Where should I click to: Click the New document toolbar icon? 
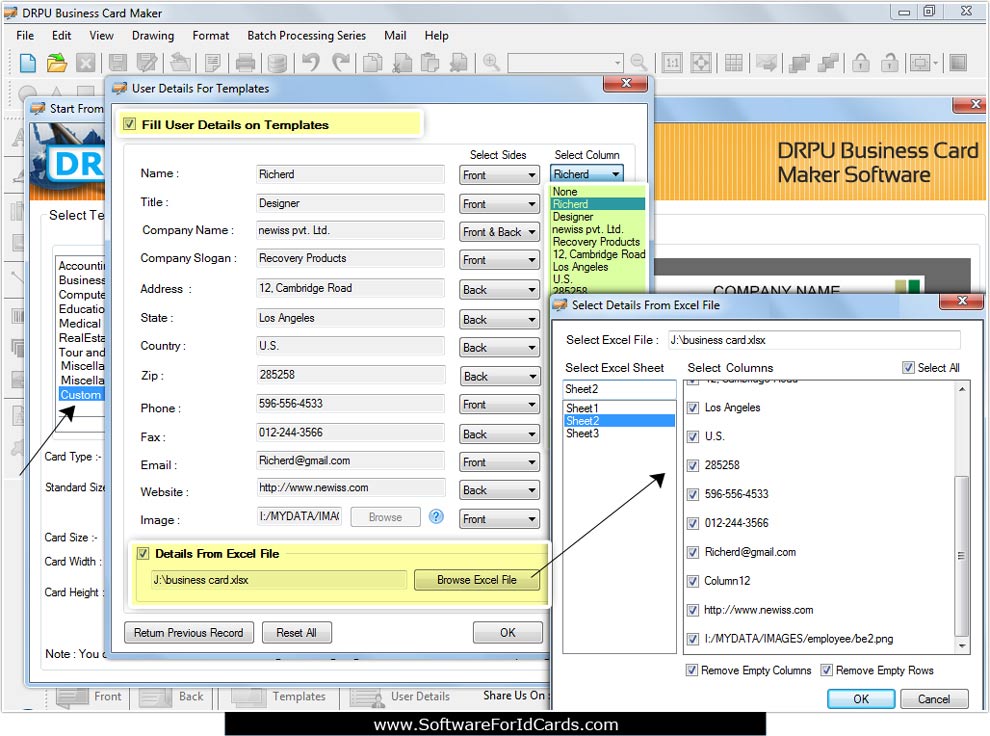[28, 62]
